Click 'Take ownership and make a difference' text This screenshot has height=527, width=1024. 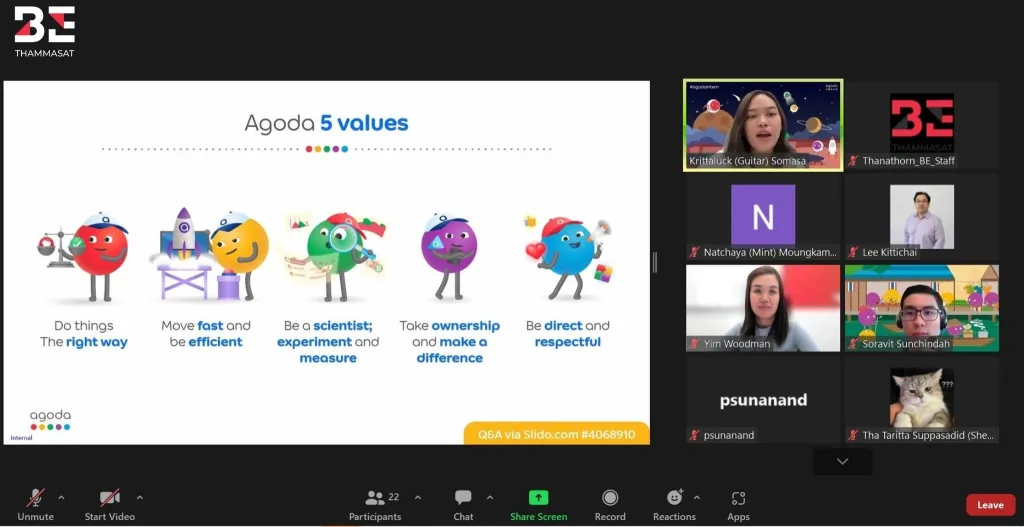449,342
